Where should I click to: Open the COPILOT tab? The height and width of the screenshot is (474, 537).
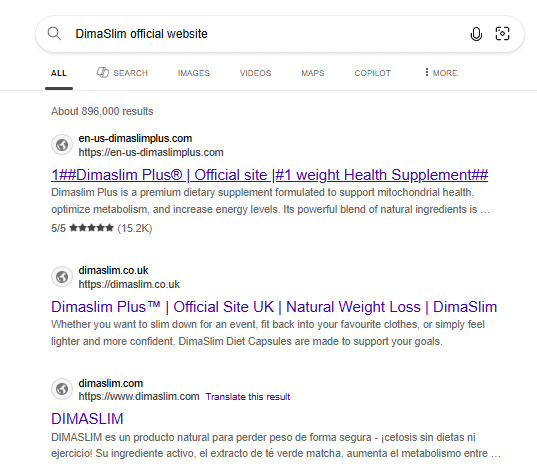point(372,73)
